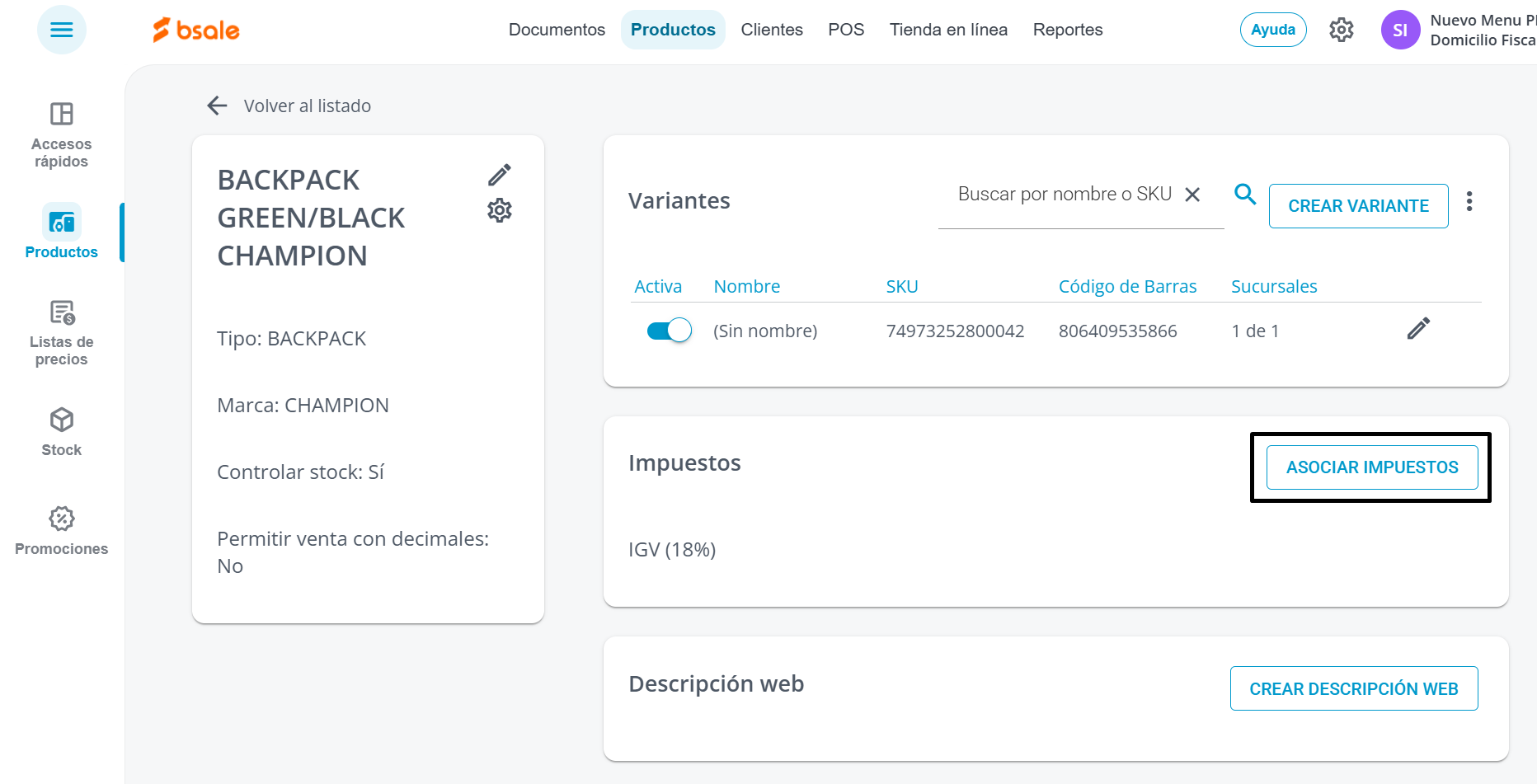Clear the variant search field X

1192,195
